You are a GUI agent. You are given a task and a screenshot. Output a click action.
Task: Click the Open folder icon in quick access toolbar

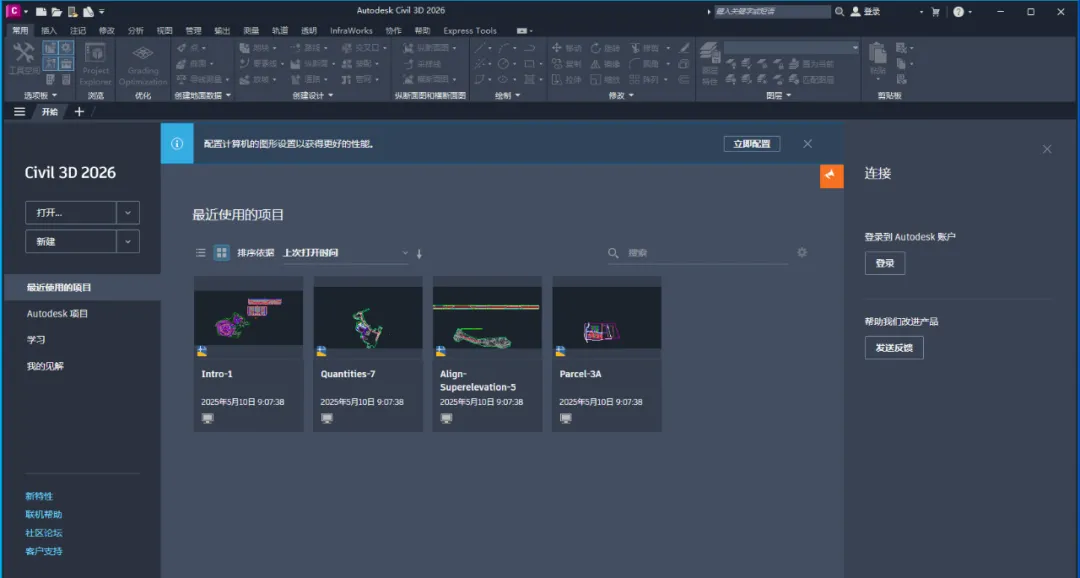(x=56, y=12)
